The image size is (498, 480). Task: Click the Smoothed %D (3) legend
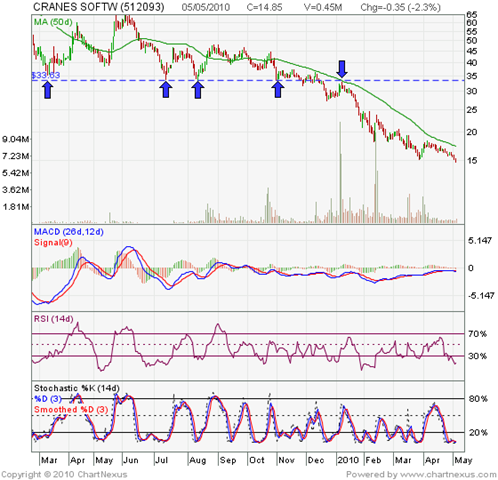pos(71,409)
